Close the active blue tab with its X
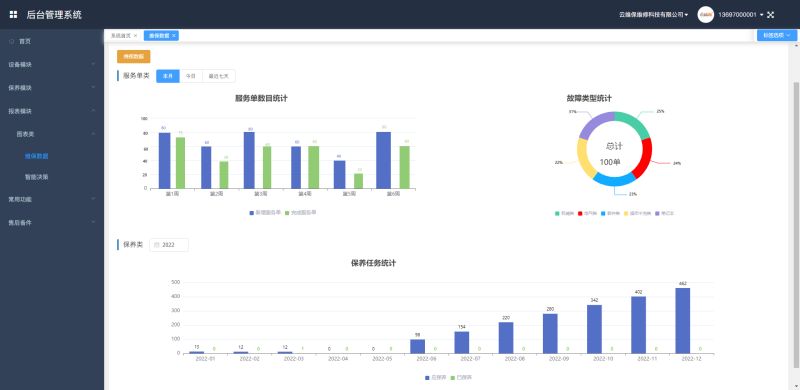 [x=173, y=36]
